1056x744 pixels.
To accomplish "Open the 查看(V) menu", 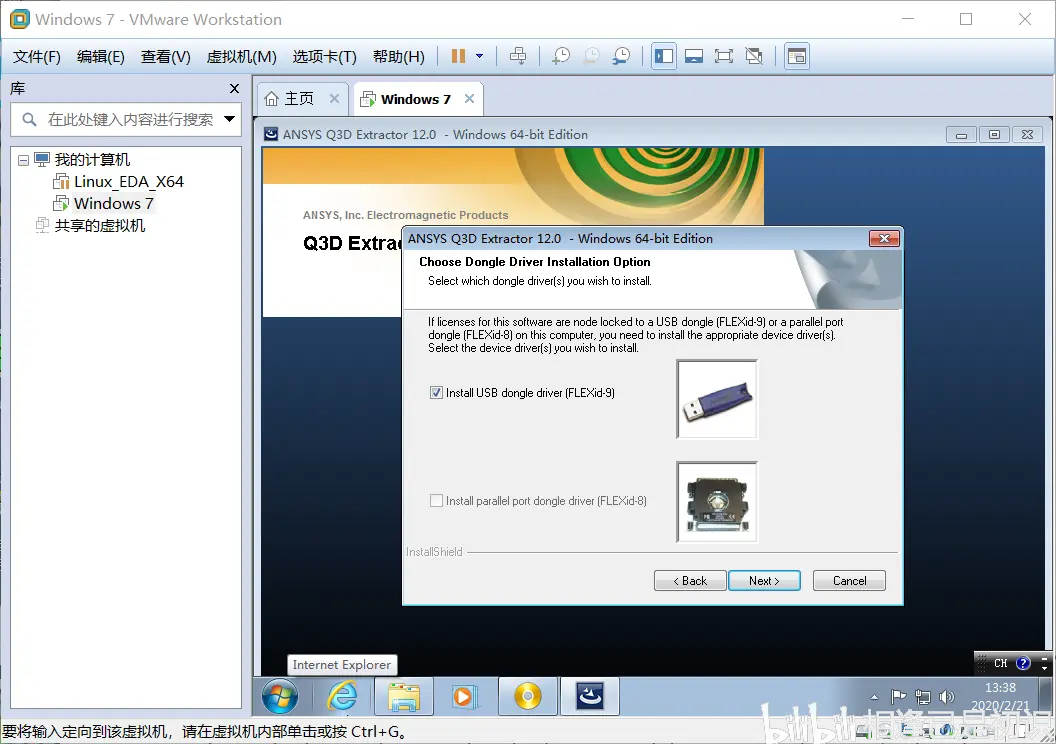I will [165, 57].
